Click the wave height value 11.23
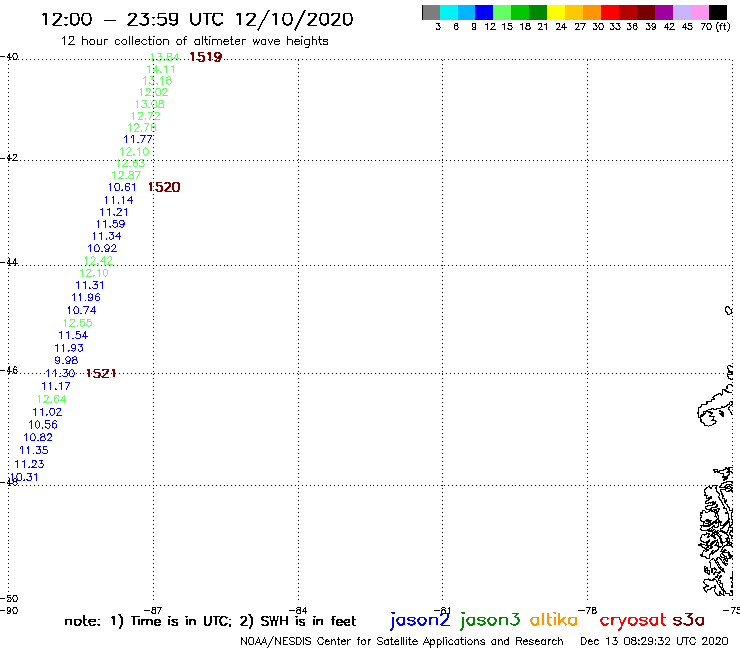 (x=29, y=464)
